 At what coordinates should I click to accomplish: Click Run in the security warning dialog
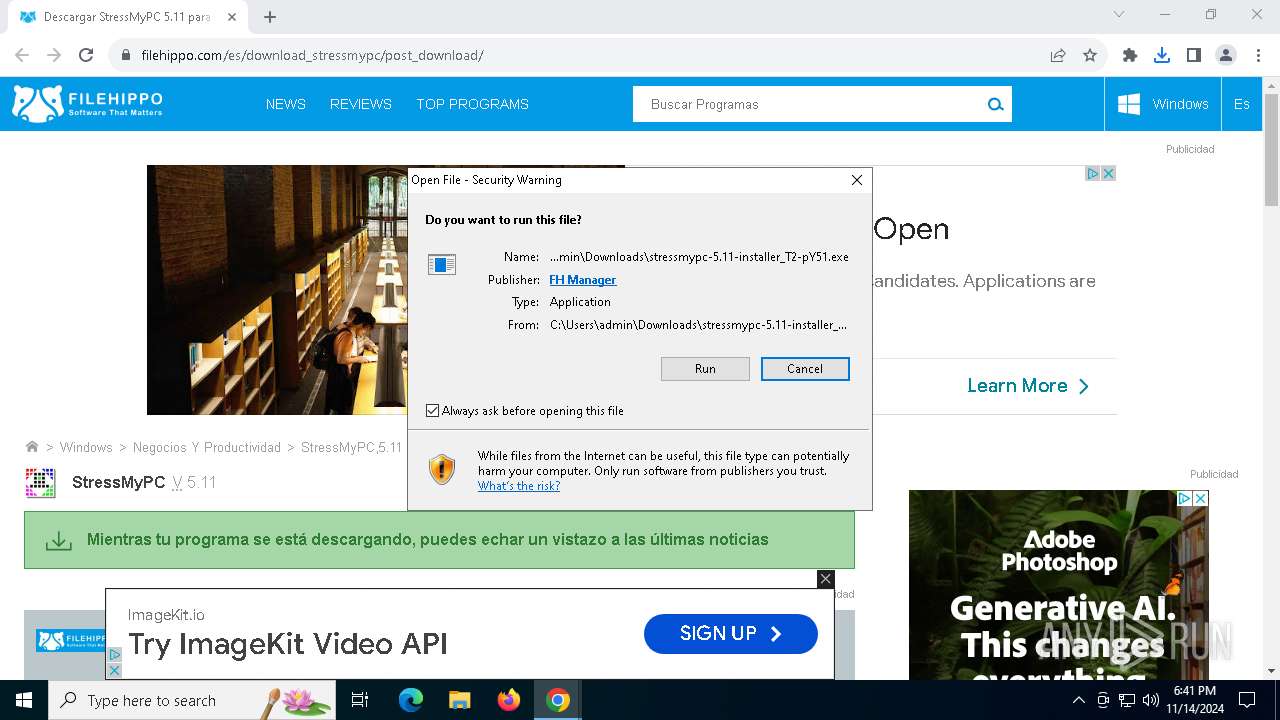coord(705,369)
